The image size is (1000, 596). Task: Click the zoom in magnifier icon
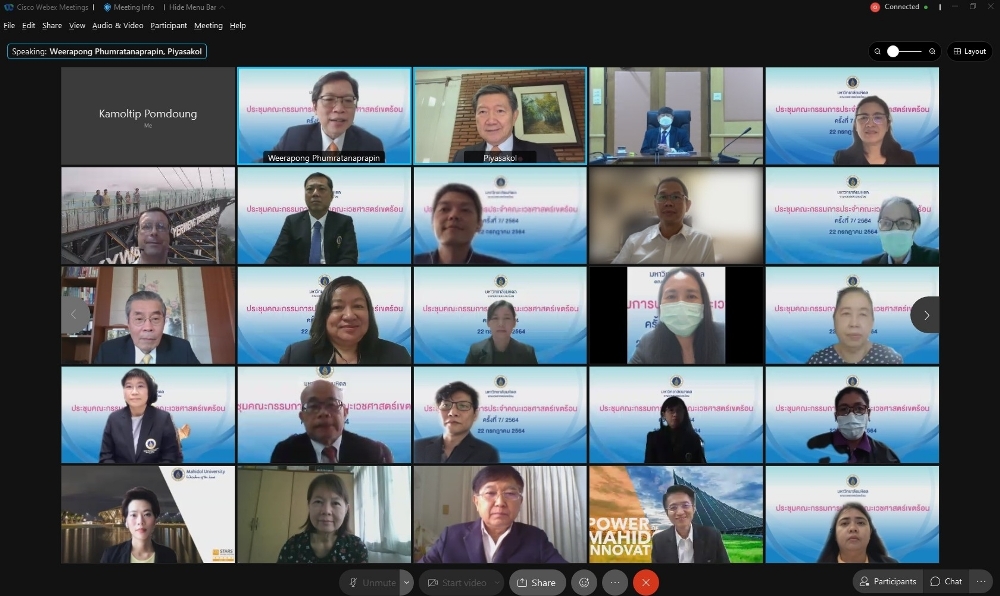[x=932, y=51]
